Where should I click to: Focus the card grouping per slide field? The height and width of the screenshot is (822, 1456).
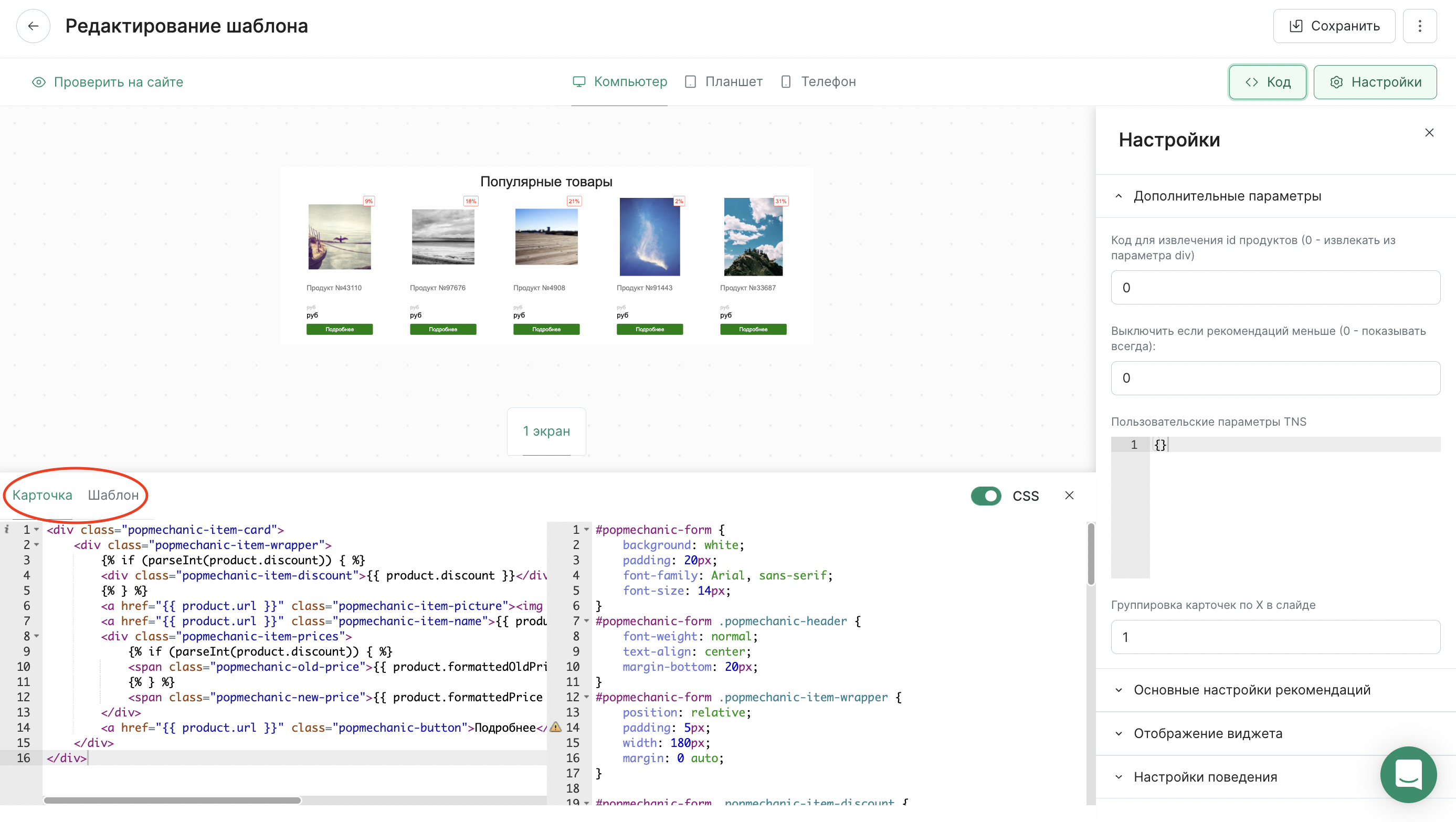point(1275,637)
